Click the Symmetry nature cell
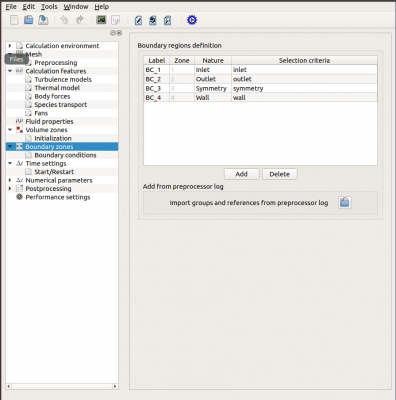Viewport: 396px width, 400px height. [x=213, y=88]
